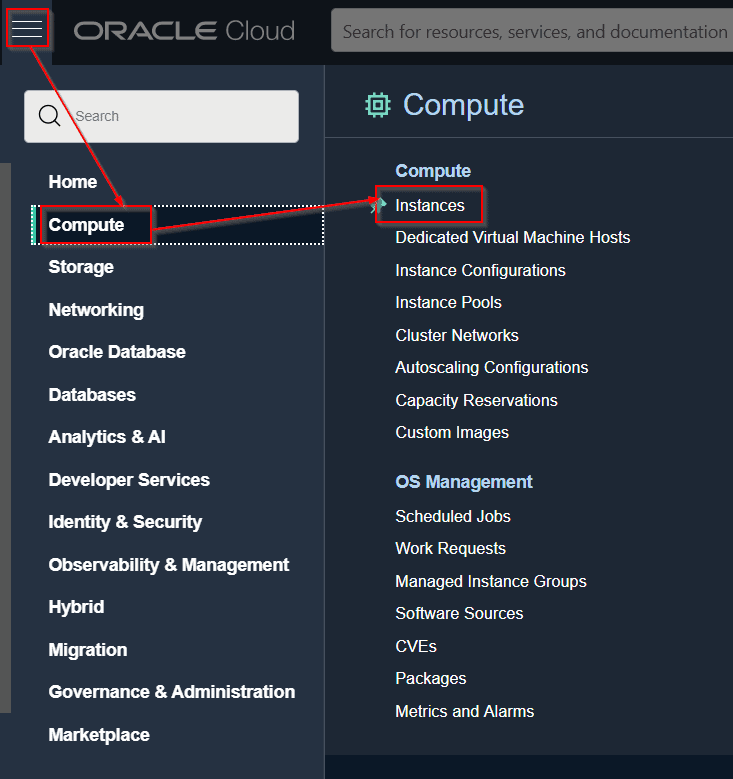
Task: Select Home in the navigation menu
Action: [73, 182]
